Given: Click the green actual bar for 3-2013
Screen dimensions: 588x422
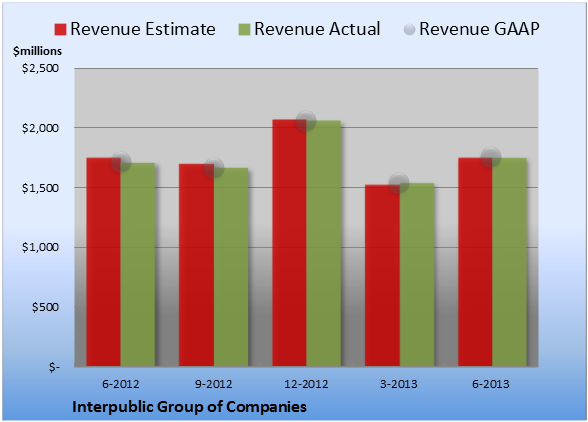Looking at the screenshot, I should (417, 275).
